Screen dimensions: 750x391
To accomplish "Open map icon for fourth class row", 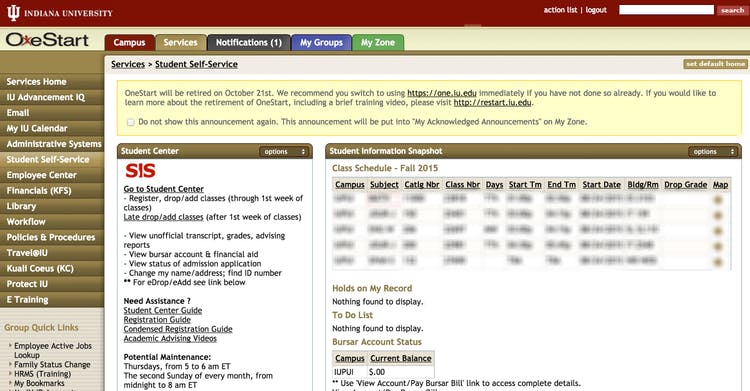I will [x=717, y=246].
